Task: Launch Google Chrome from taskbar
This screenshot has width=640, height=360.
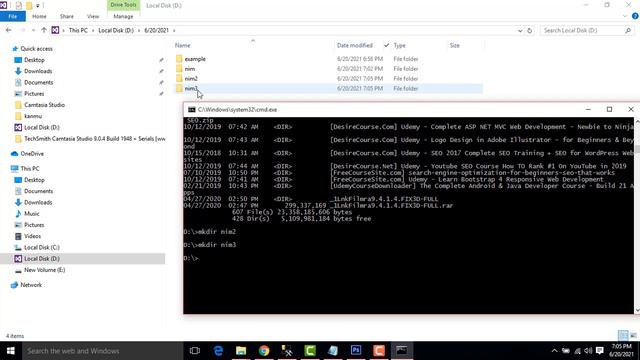Action: point(264,351)
